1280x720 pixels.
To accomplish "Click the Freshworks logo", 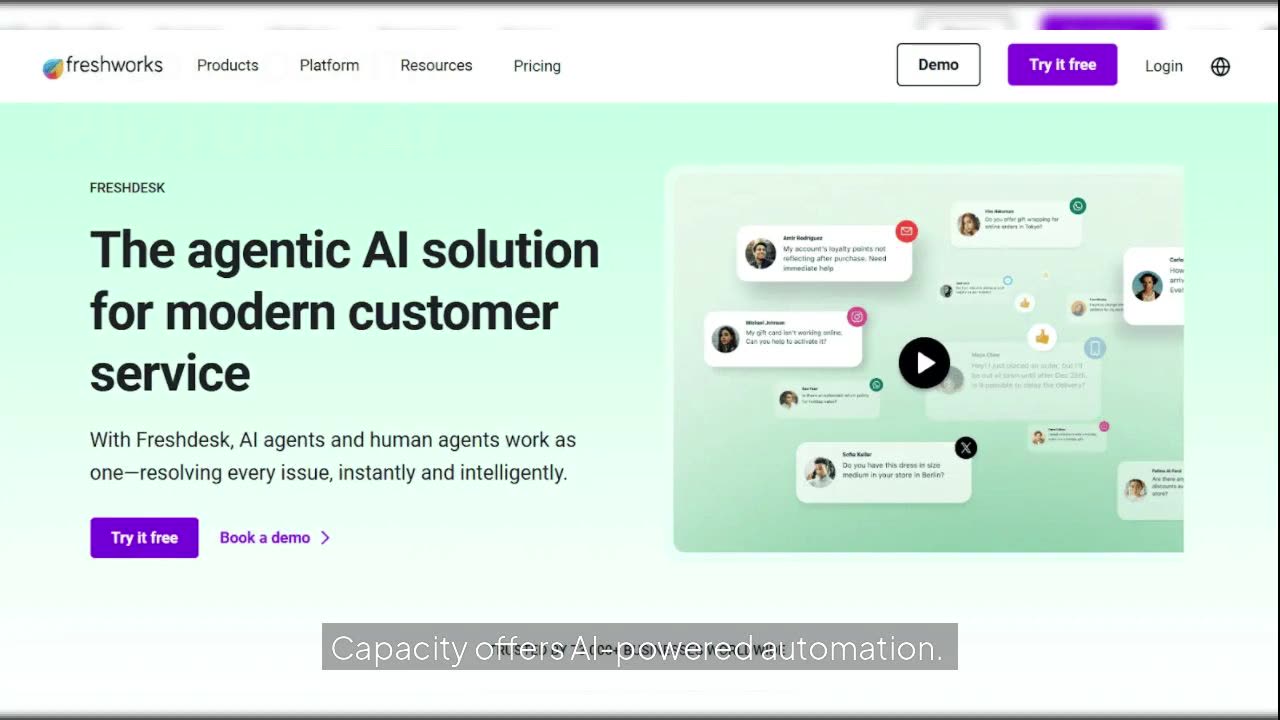I will [102, 66].
